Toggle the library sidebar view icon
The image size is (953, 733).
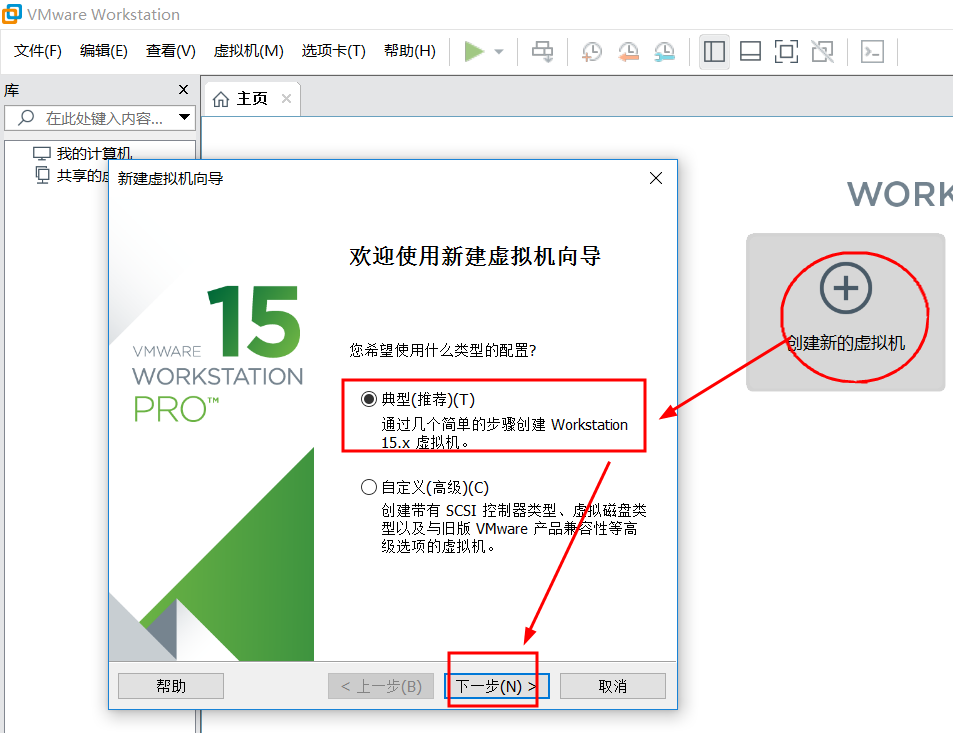point(714,52)
